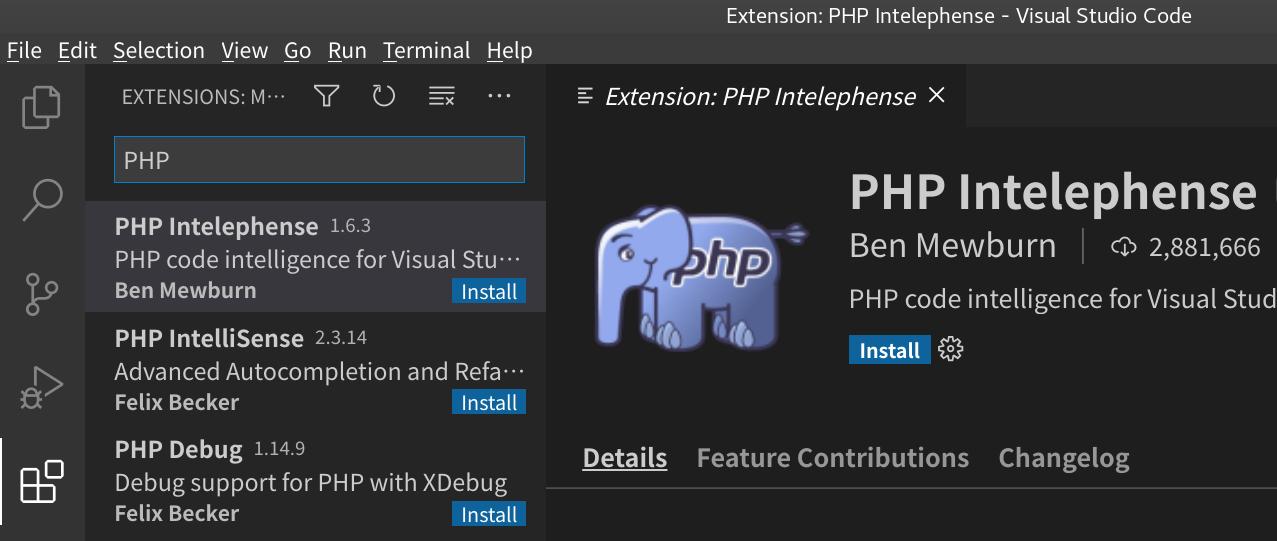Open the View menu
This screenshot has width=1277, height=541.
point(244,50)
